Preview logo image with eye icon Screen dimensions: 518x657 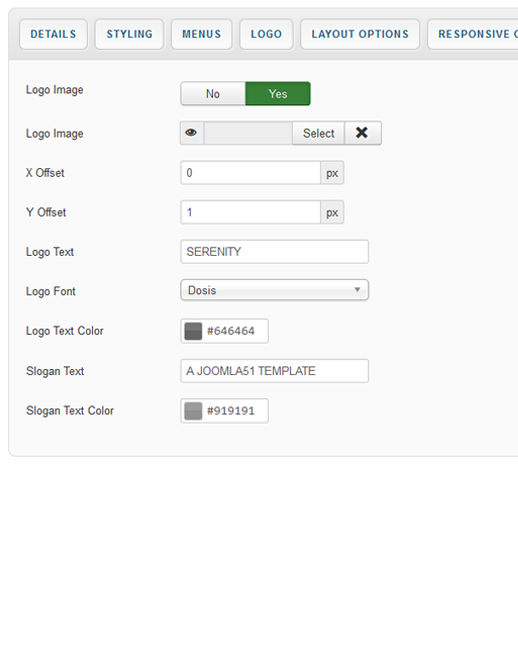192,133
